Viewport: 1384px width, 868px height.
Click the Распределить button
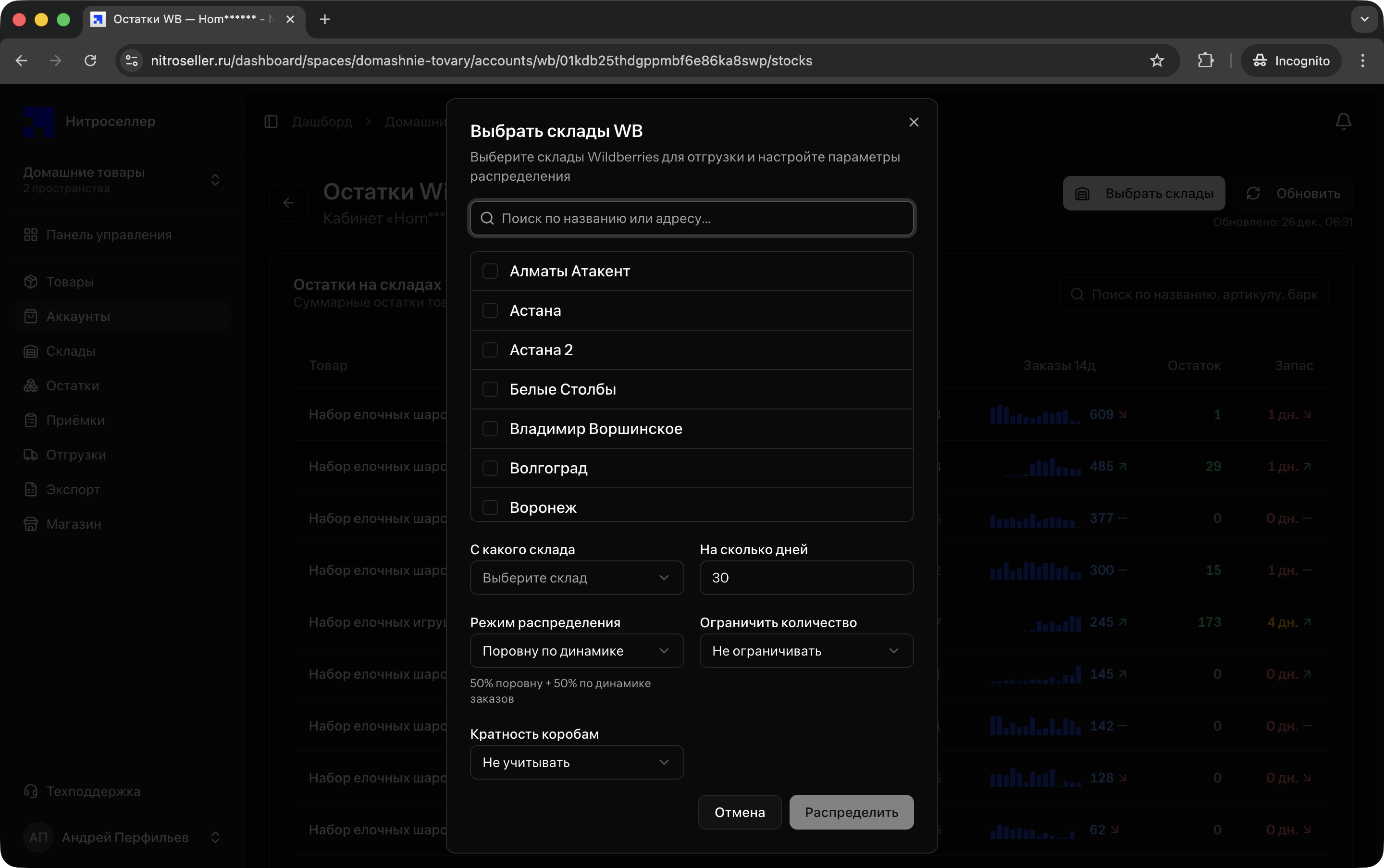[x=851, y=812]
